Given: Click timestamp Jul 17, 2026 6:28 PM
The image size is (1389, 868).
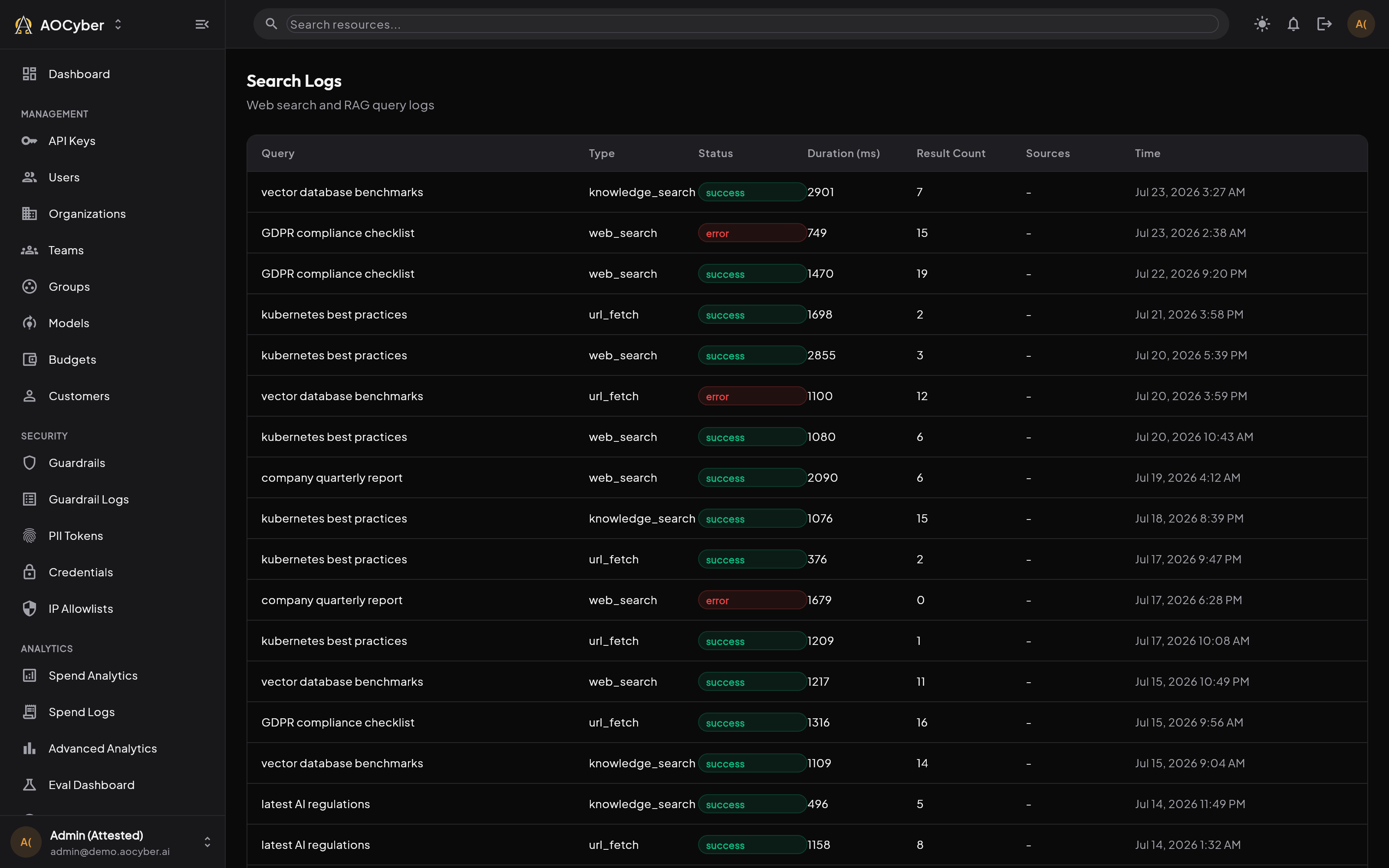Looking at the screenshot, I should pyautogui.click(x=1188, y=600).
